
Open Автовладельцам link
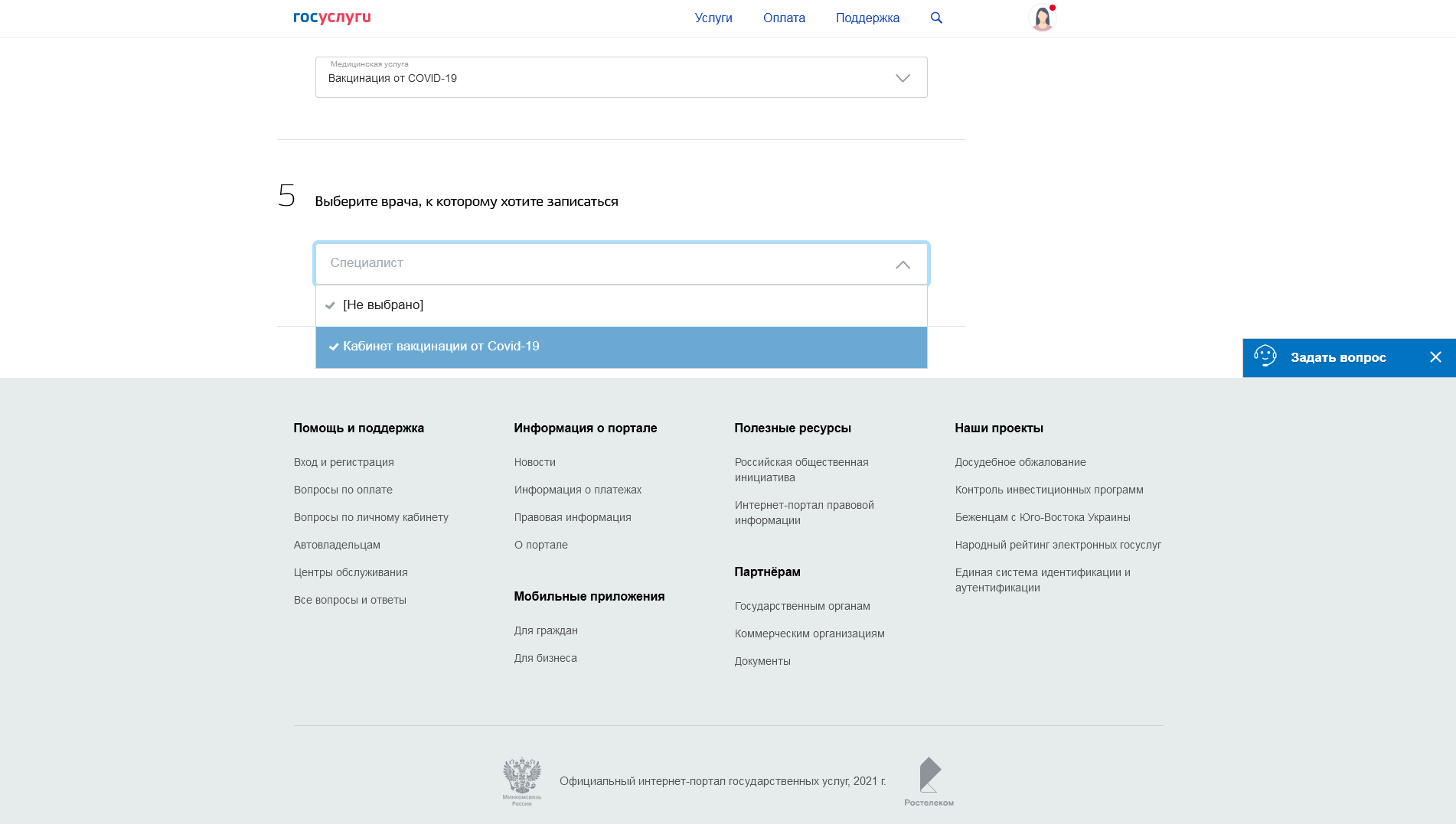coord(337,545)
